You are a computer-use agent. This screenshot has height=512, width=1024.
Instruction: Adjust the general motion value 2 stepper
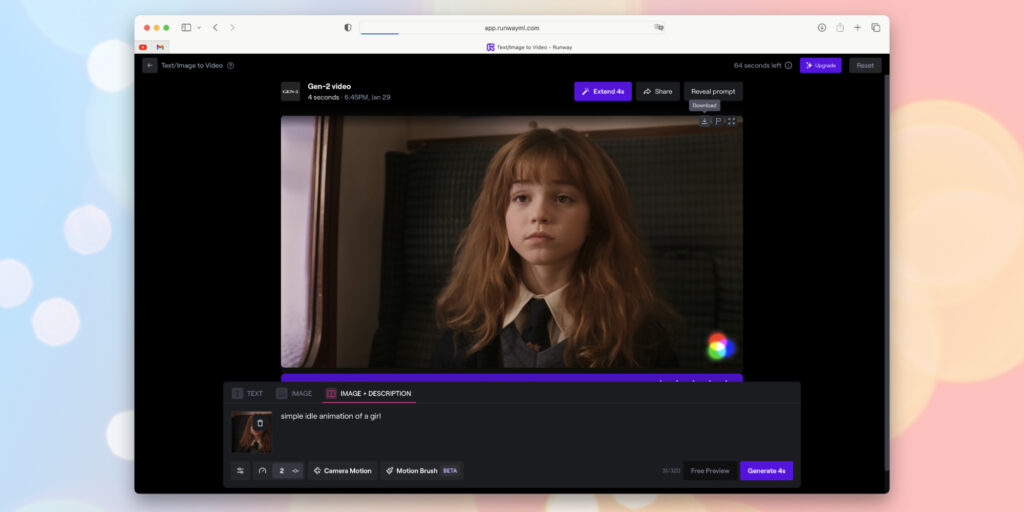pyautogui.click(x=288, y=471)
